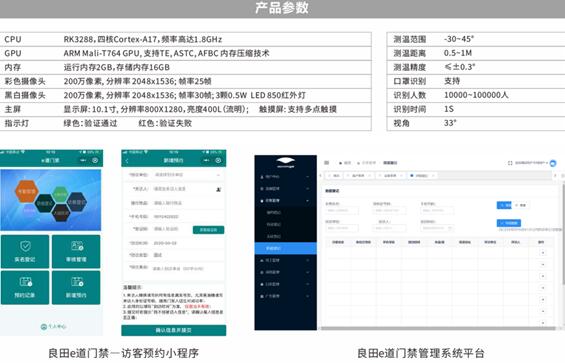Collapse the expanded third sidebar menu group

pos(285,200)
